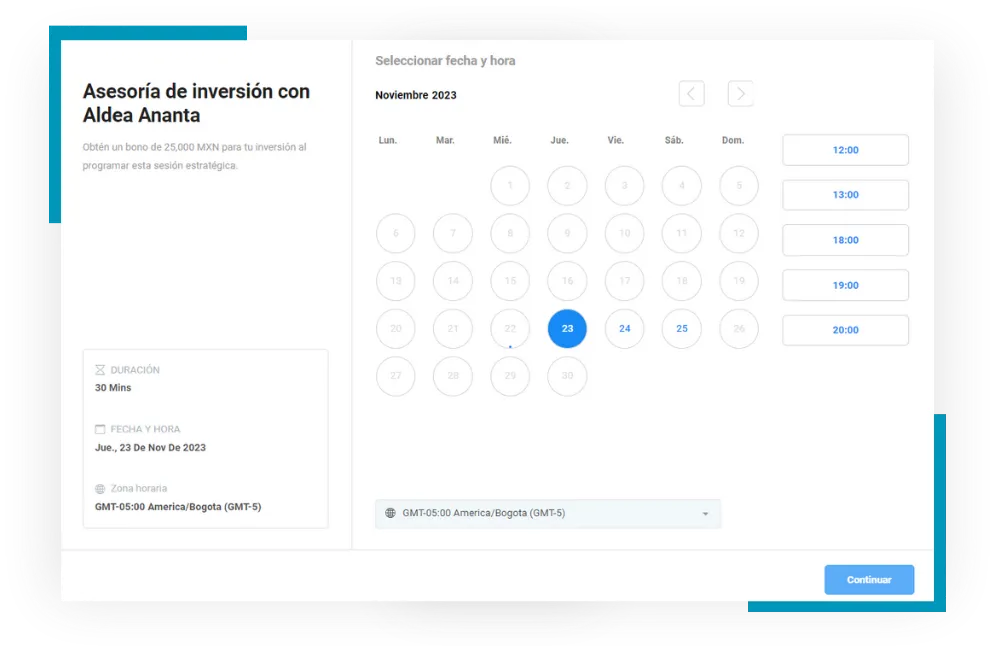Click 'Jue., 23 De Nov De 2023' text
The height and width of the screenshot is (652, 995).
pos(150,448)
